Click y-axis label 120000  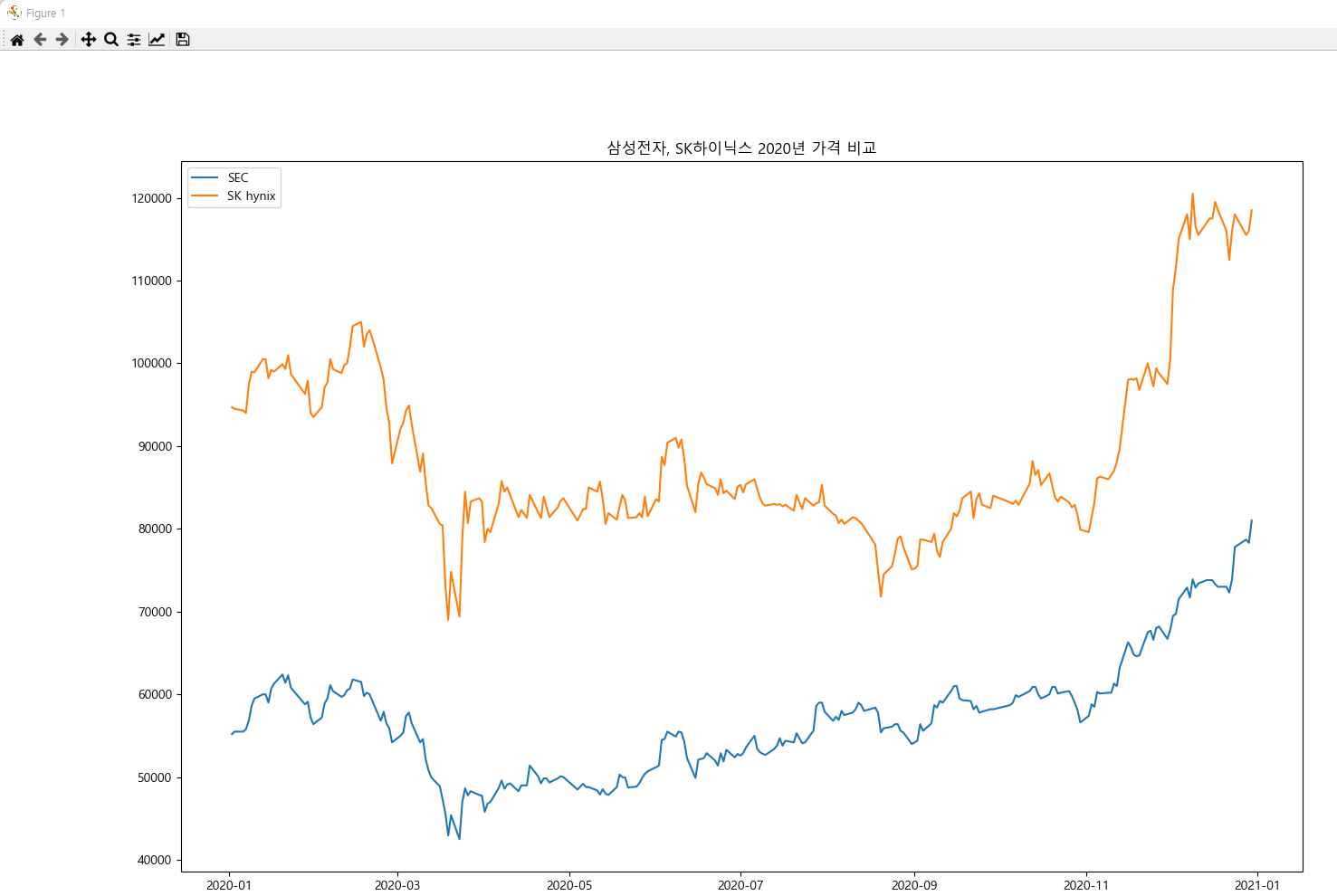click(x=152, y=198)
